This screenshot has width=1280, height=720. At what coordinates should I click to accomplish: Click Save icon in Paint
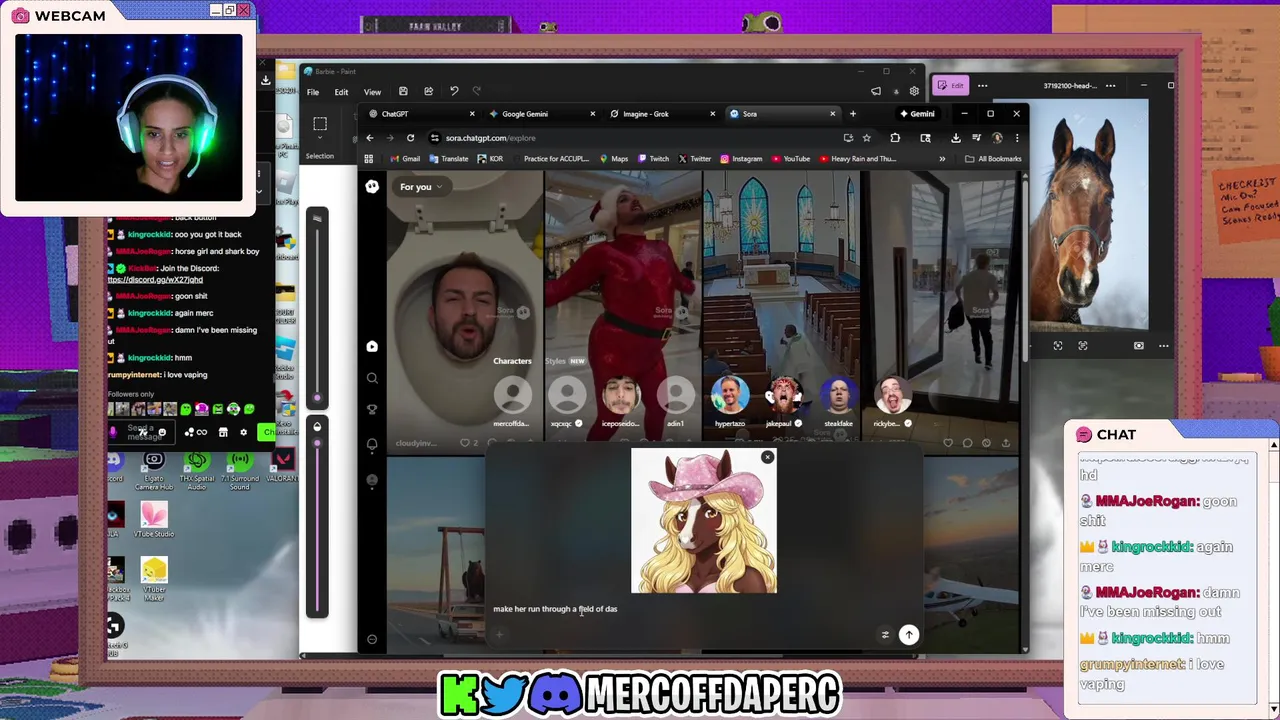pyautogui.click(x=403, y=91)
